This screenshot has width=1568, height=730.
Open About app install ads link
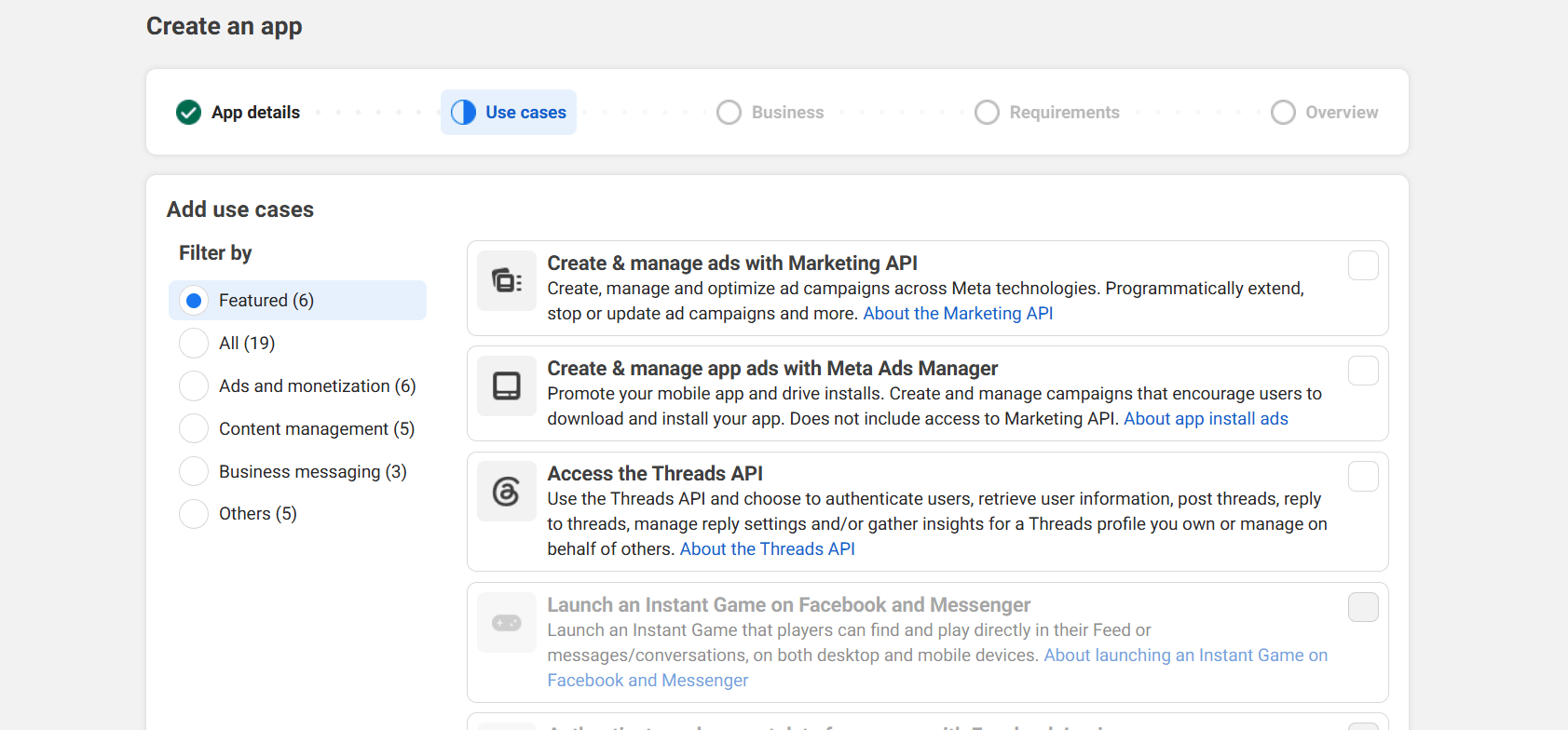click(1206, 419)
